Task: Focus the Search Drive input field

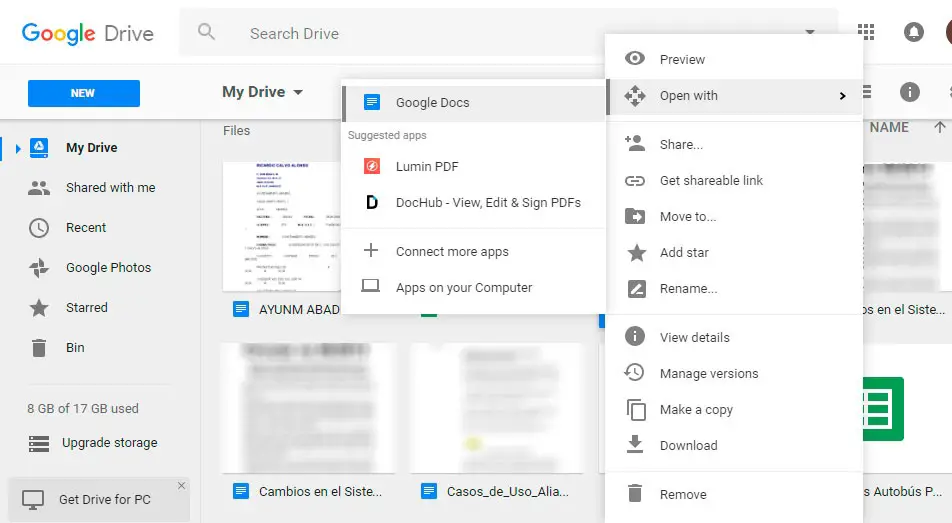Action: [510, 33]
